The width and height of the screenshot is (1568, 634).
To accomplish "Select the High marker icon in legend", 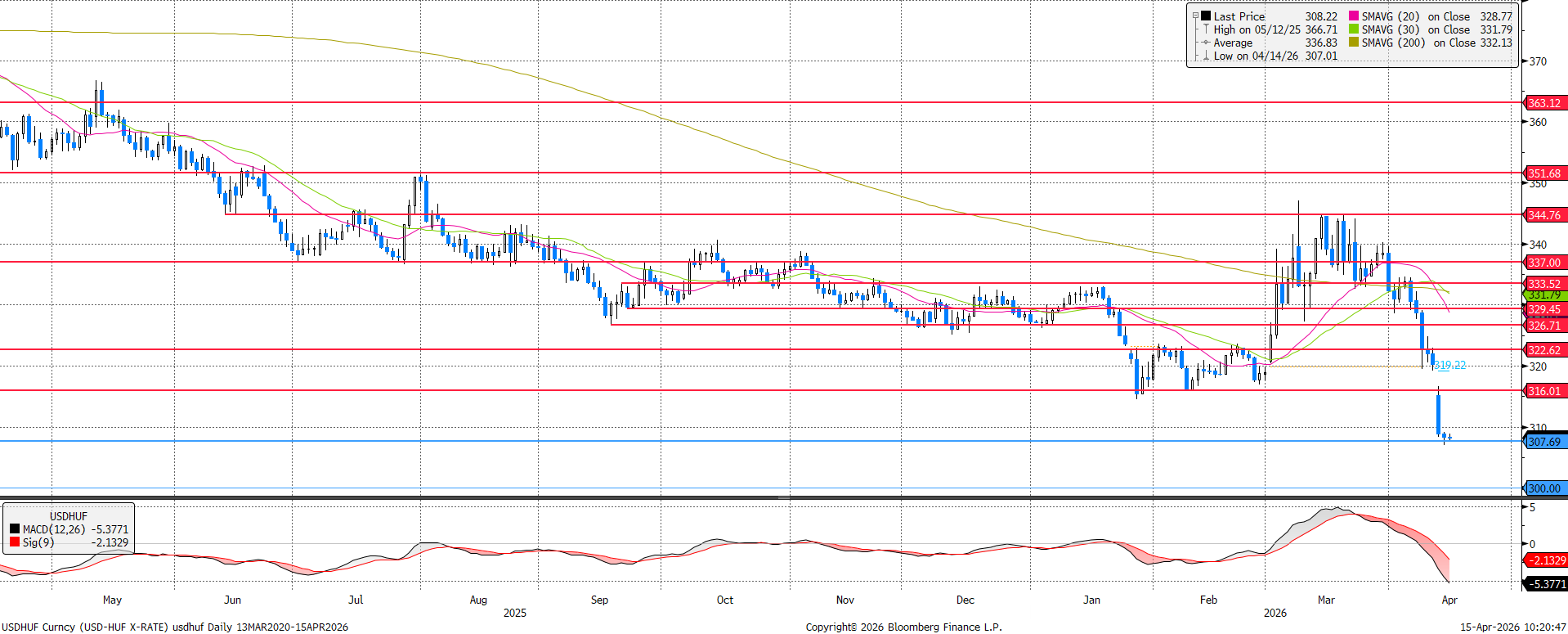I will pyautogui.click(x=1205, y=29).
